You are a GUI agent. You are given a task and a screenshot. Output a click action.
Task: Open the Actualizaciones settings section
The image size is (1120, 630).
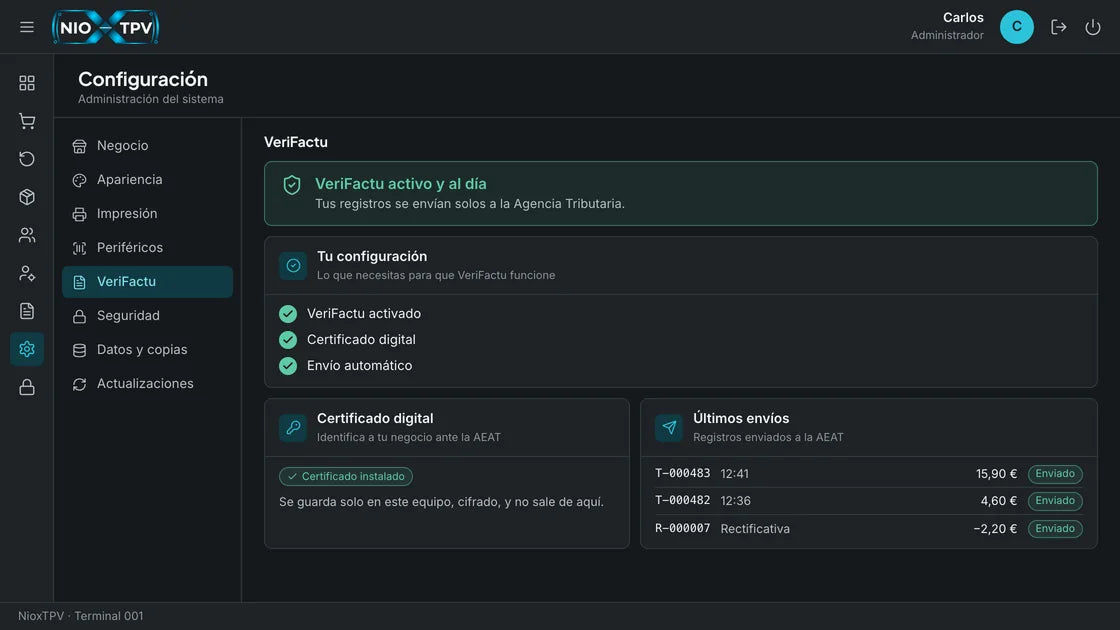(147, 384)
